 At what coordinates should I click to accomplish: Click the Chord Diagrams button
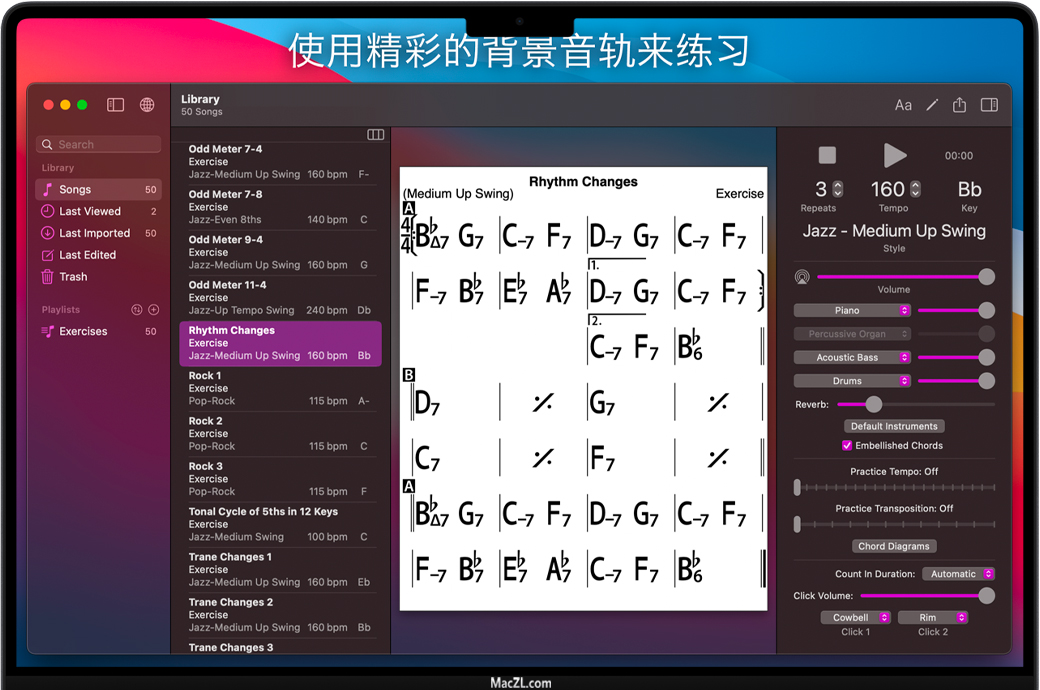[894, 546]
